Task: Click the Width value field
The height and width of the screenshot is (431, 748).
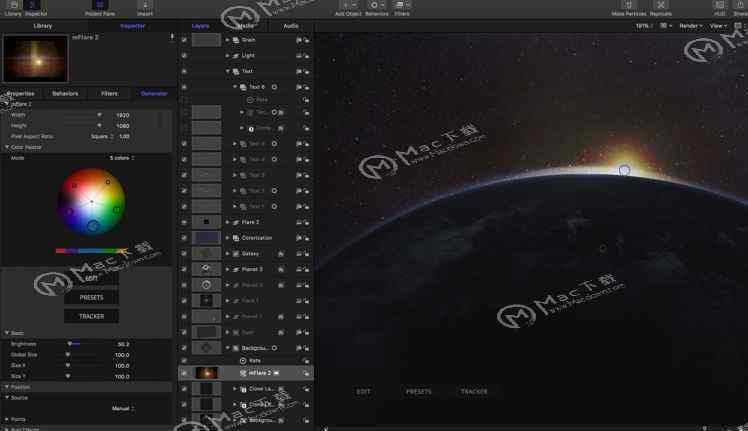Action: tap(123, 115)
